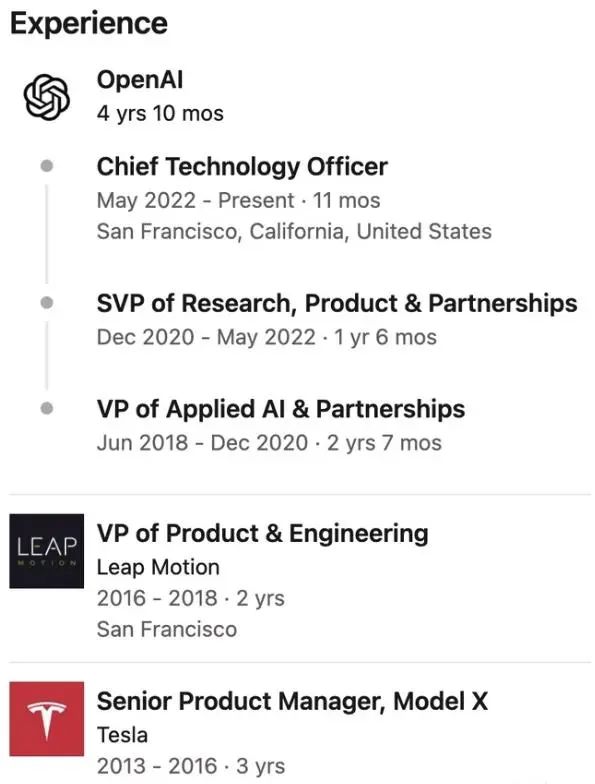The width and height of the screenshot is (595, 784).
Task: Open VP of Product & Engineering position
Action: (x=262, y=534)
